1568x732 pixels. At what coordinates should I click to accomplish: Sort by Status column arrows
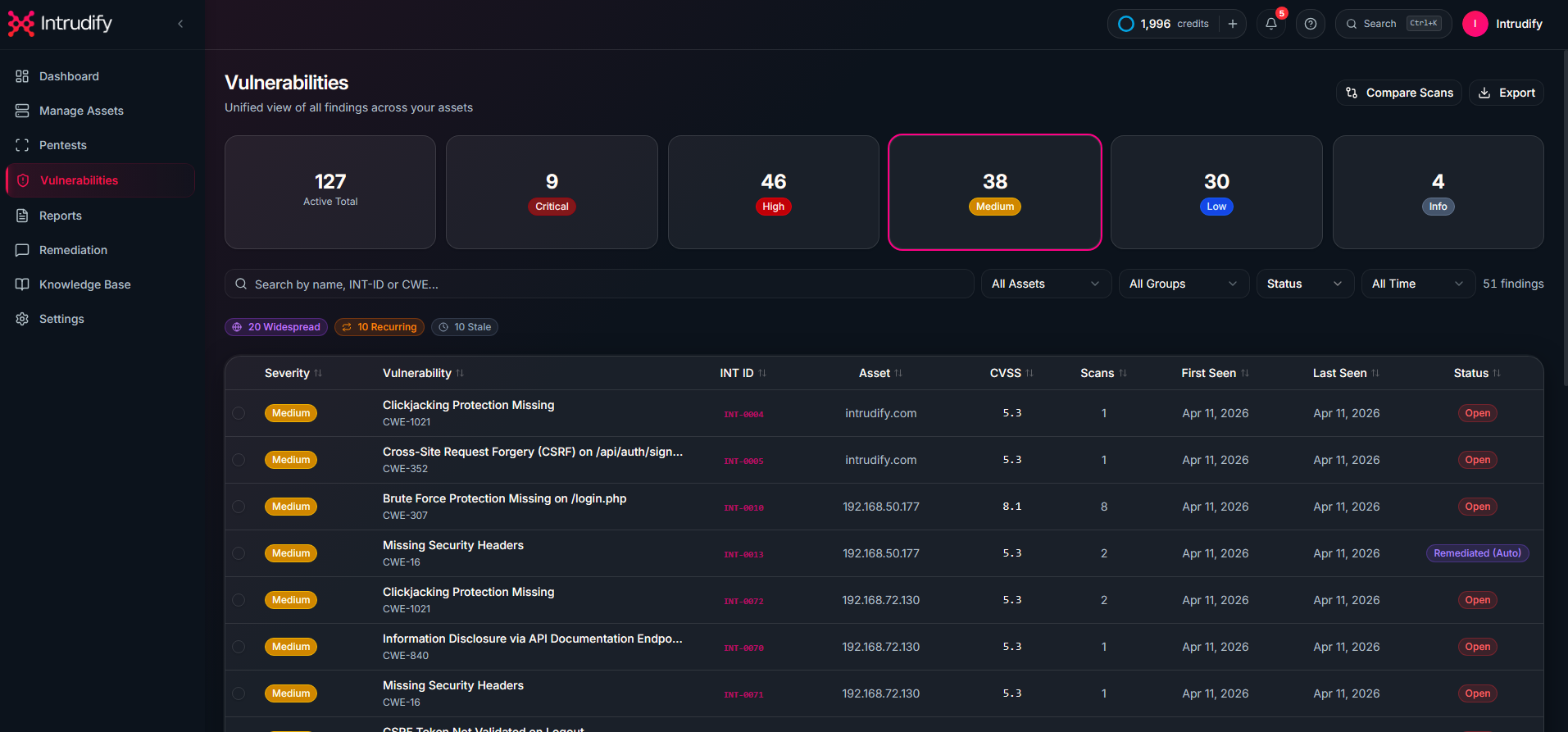(1497, 373)
